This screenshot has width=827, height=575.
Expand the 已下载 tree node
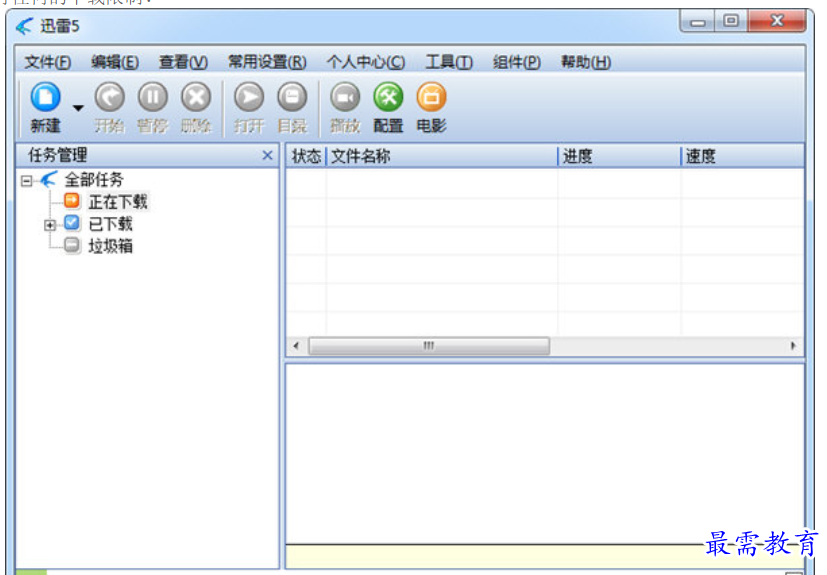point(50,225)
